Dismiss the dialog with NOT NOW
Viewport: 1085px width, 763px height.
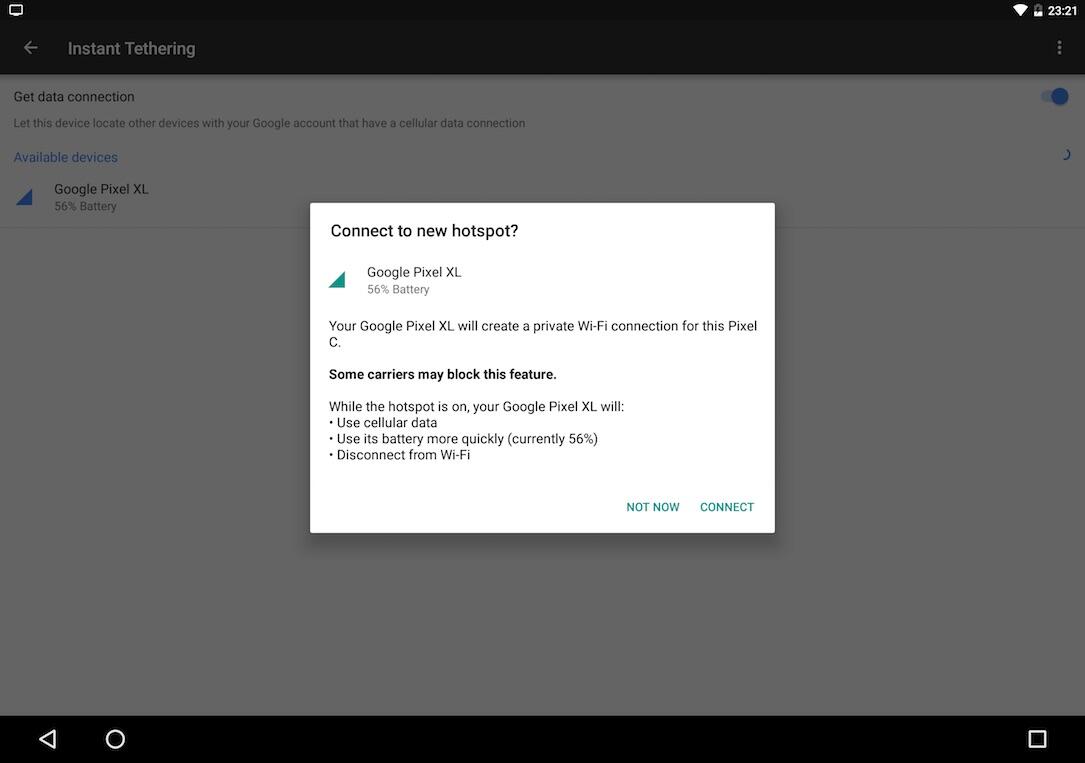click(652, 507)
